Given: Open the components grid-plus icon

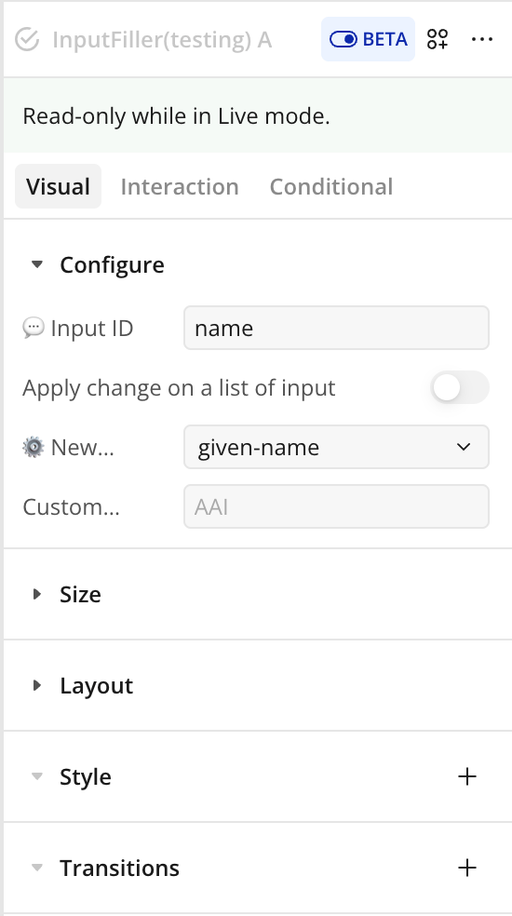Looking at the screenshot, I should [437, 39].
